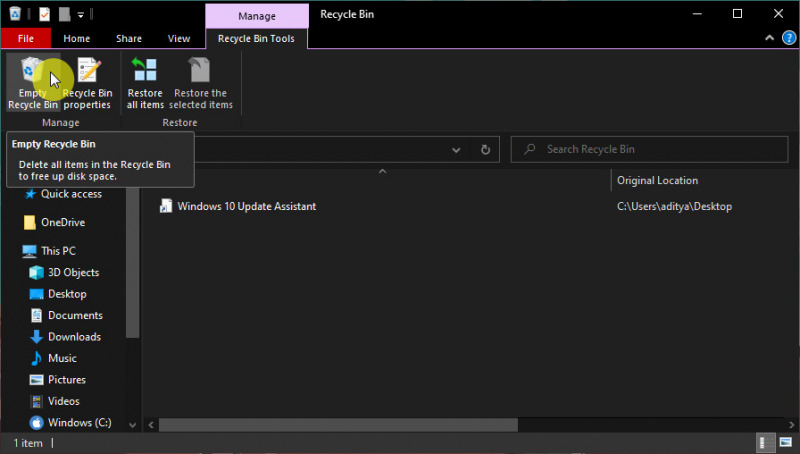The image size is (800, 454).
Task: Switch to the Share ribbon tab
Action: click(x=129, y=38)
